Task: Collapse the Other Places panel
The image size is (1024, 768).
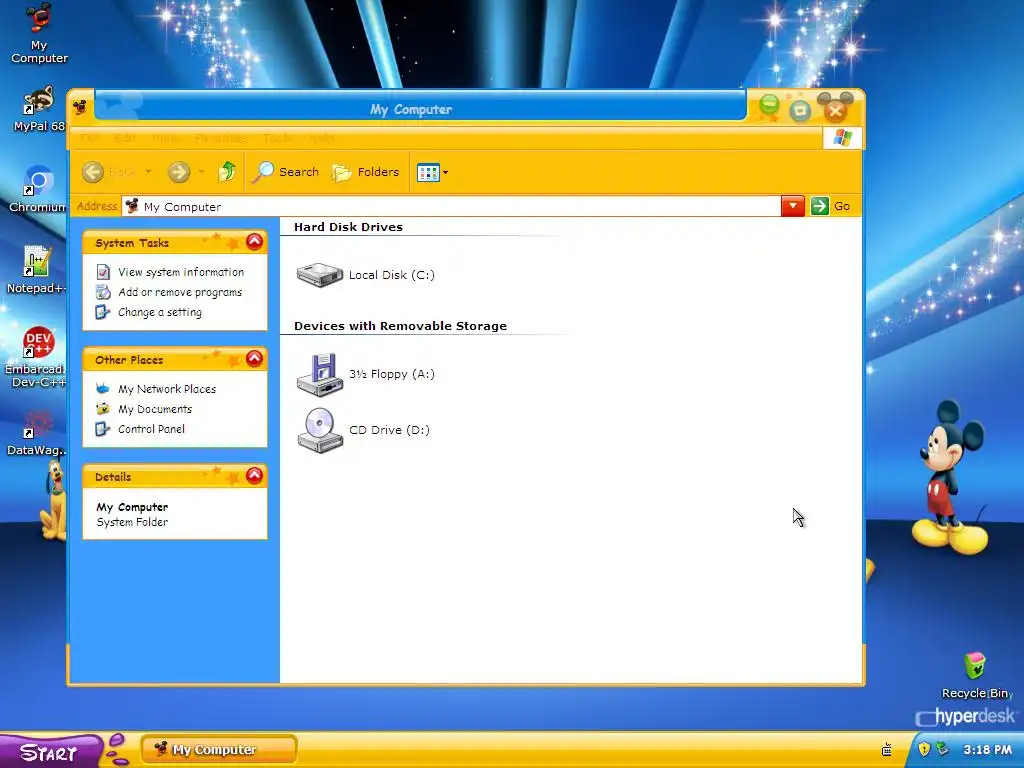Action: coord(254,359)
